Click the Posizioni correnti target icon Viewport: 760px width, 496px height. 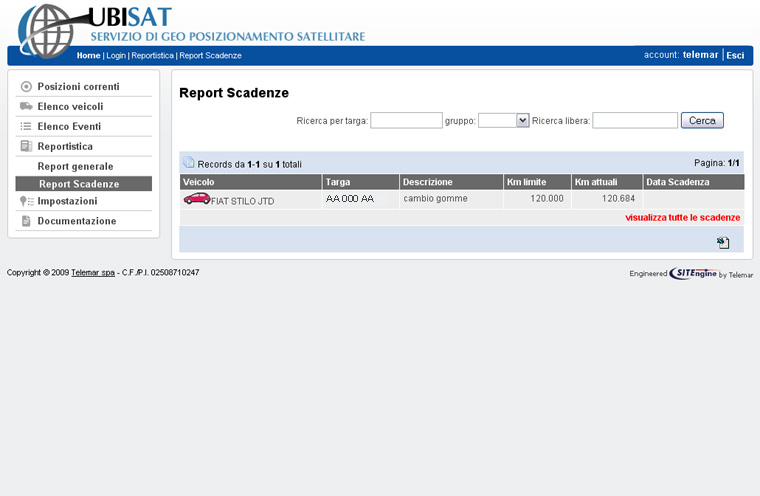click(26, 86)
